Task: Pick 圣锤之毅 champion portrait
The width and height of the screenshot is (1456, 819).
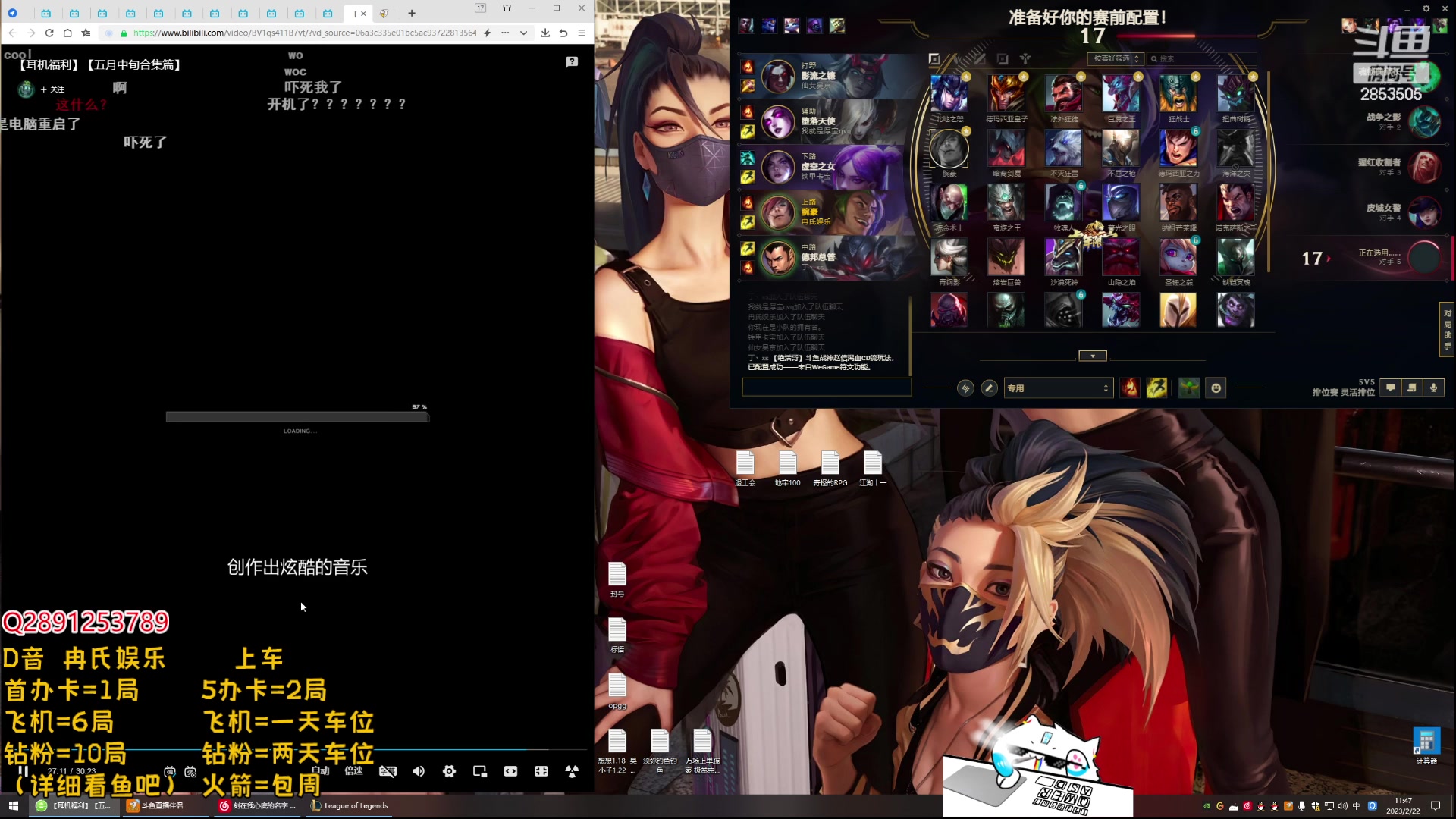Action: click(x=1178, y=257)
